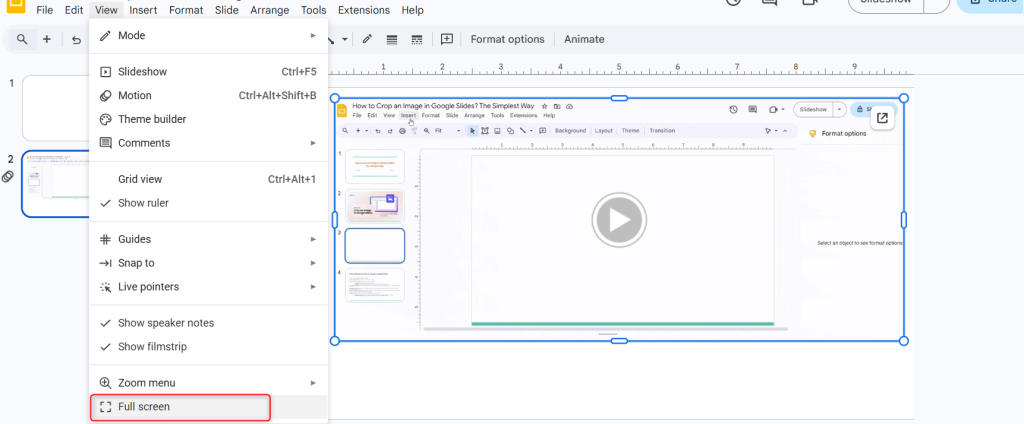Image resolution: width=1024 pixels, height=424 pixels.
Task: Select slide 1 thumbnail in filmstrip
Action: [x=56, y=108]
